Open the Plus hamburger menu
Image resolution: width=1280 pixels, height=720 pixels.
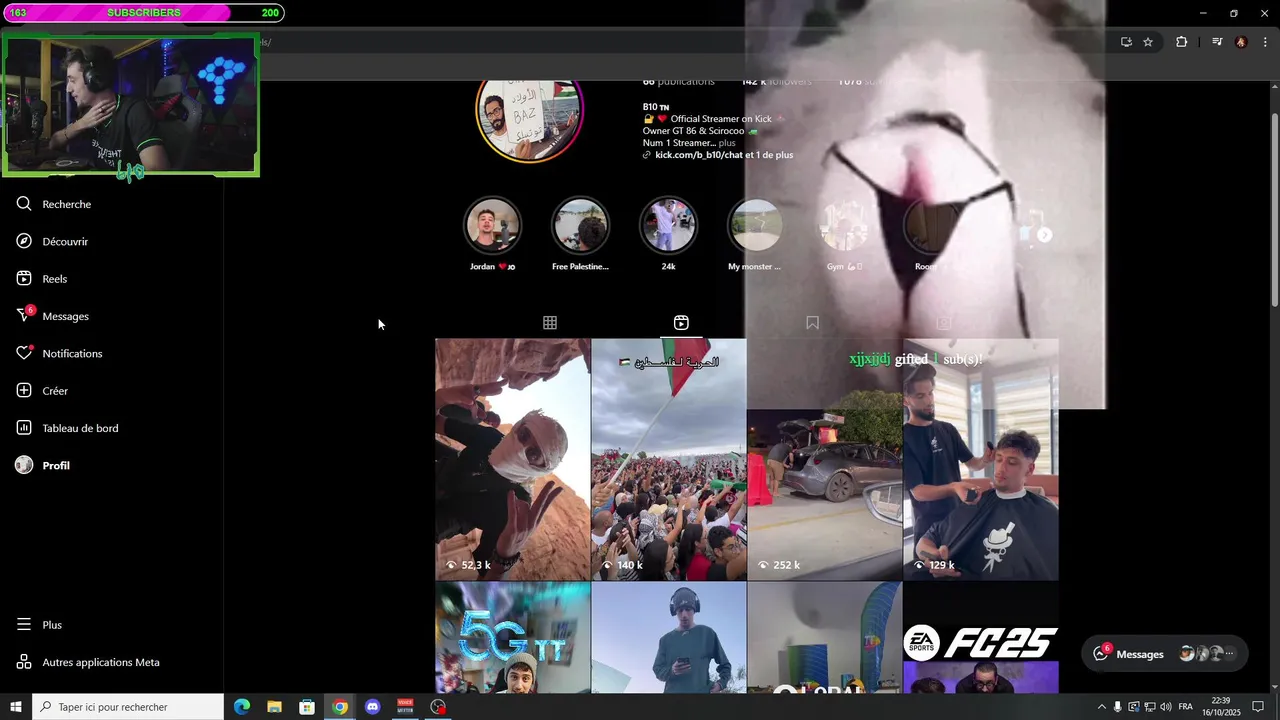(x=24, y=625)
